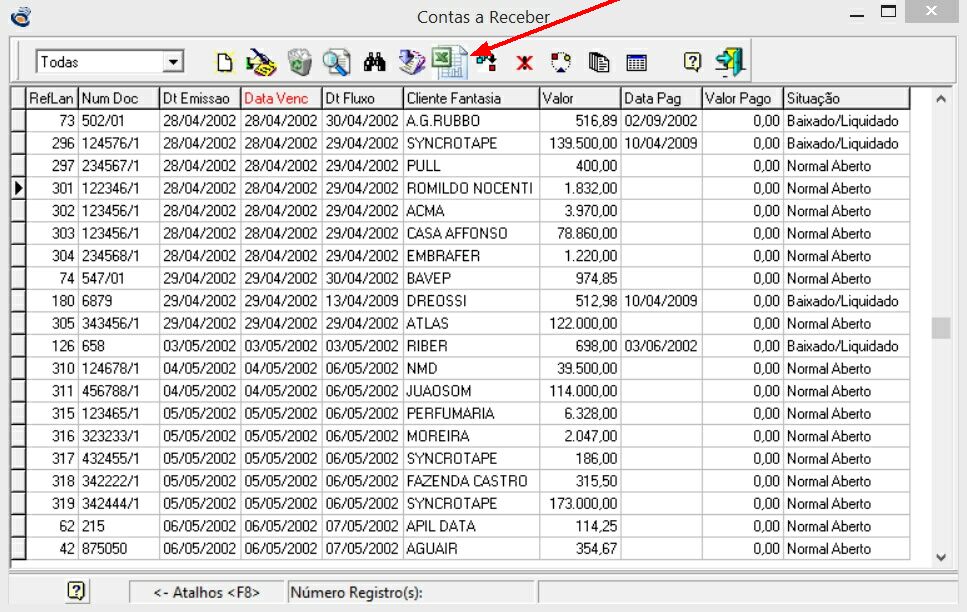Click the blue and red squares transfer icon
967x612 pixels.
486,62
